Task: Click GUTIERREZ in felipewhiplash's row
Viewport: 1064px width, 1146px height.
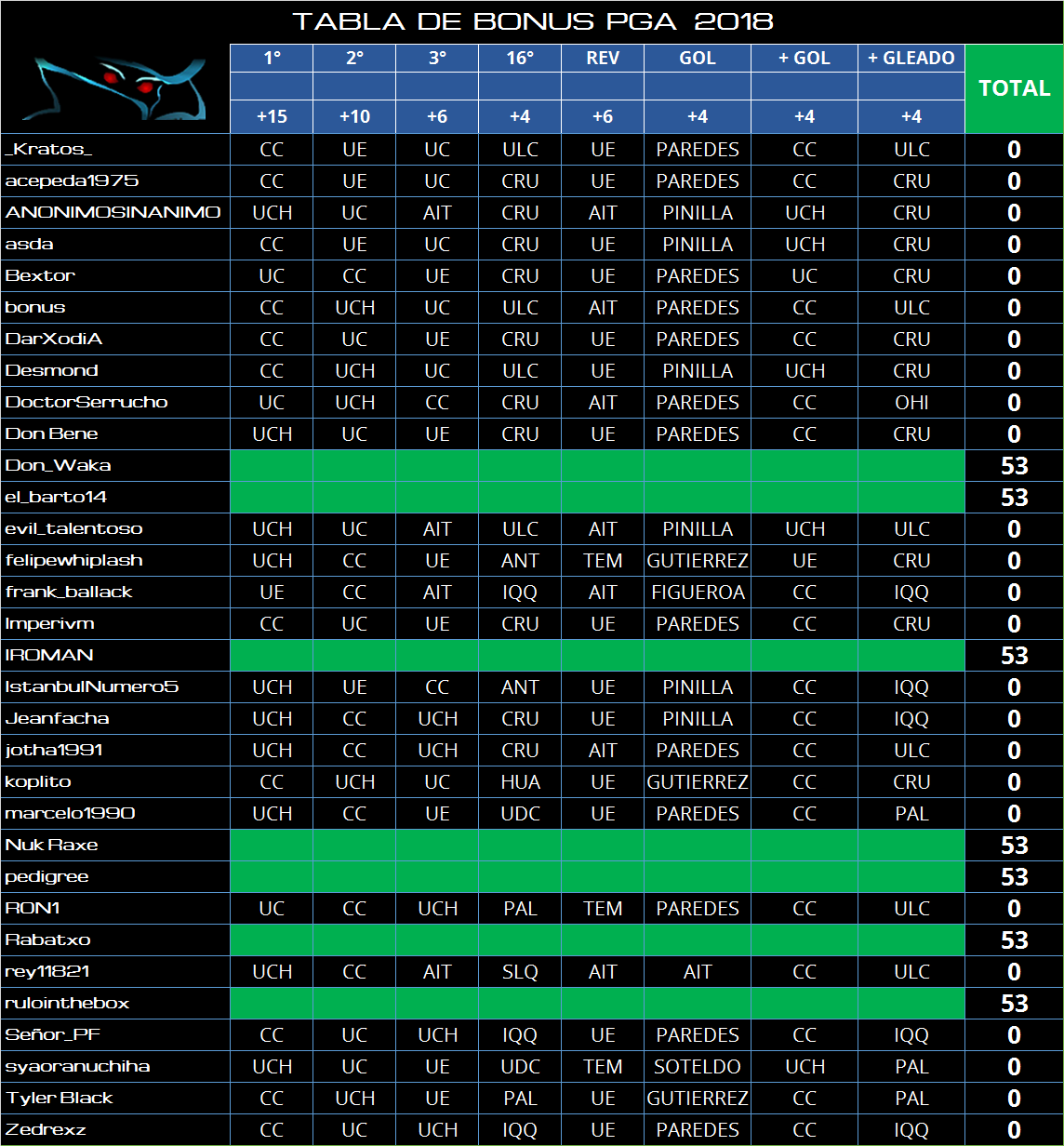Action: click(698, 561)
